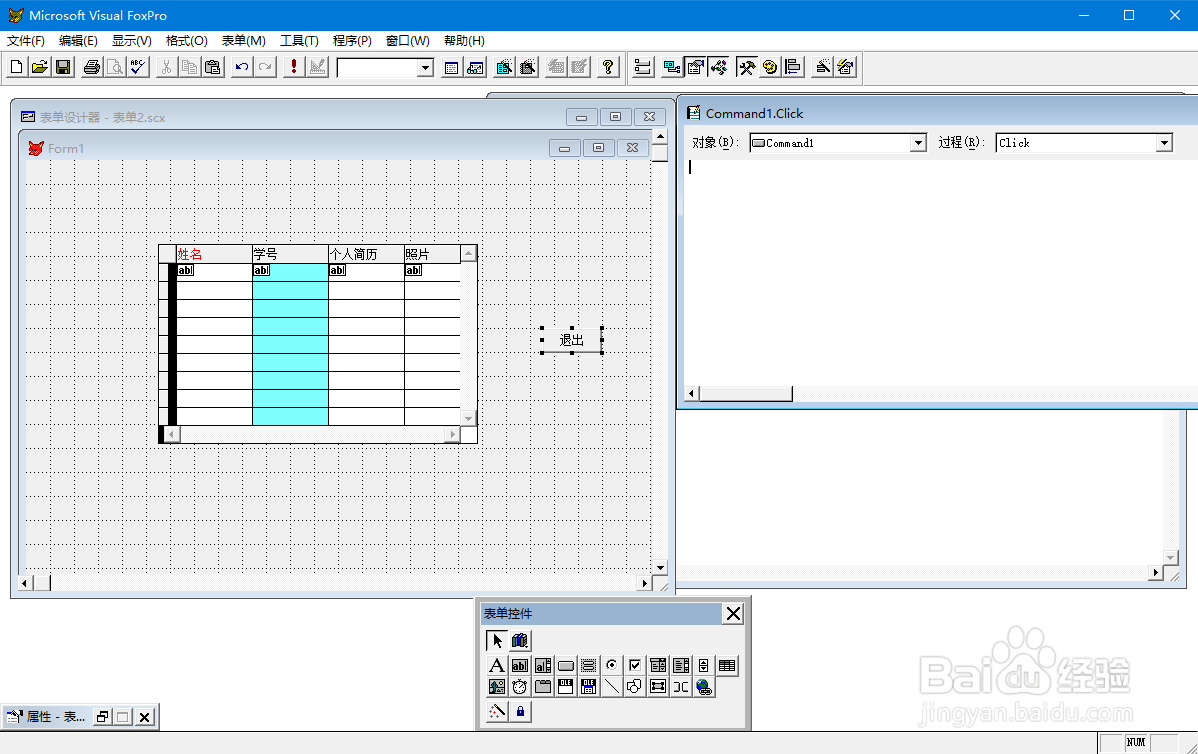Screen dimensions: 1198x754
Task: Open the 表单(M) menu
Action: coord(244,40)
